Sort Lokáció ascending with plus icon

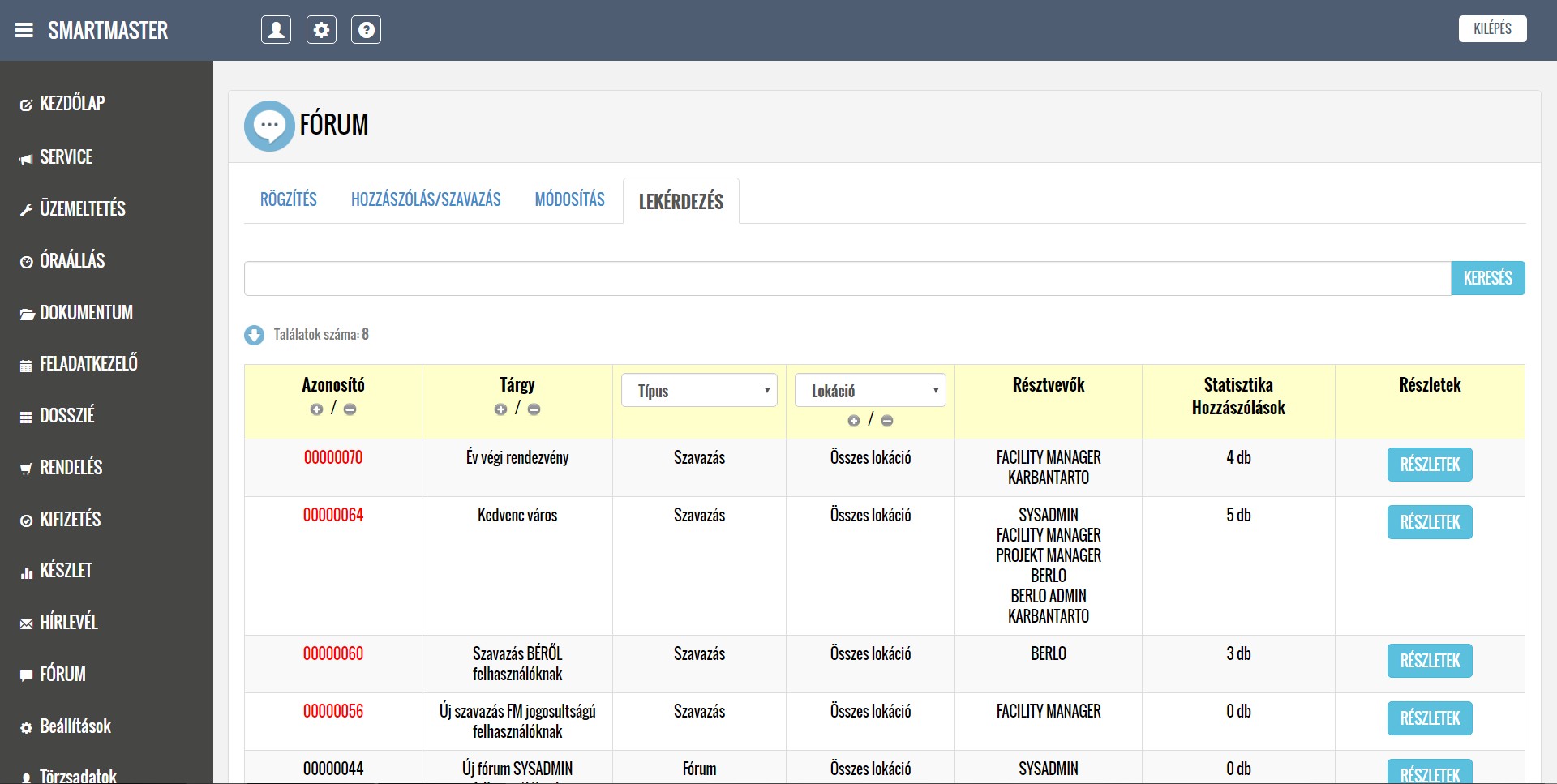point(853,421)
